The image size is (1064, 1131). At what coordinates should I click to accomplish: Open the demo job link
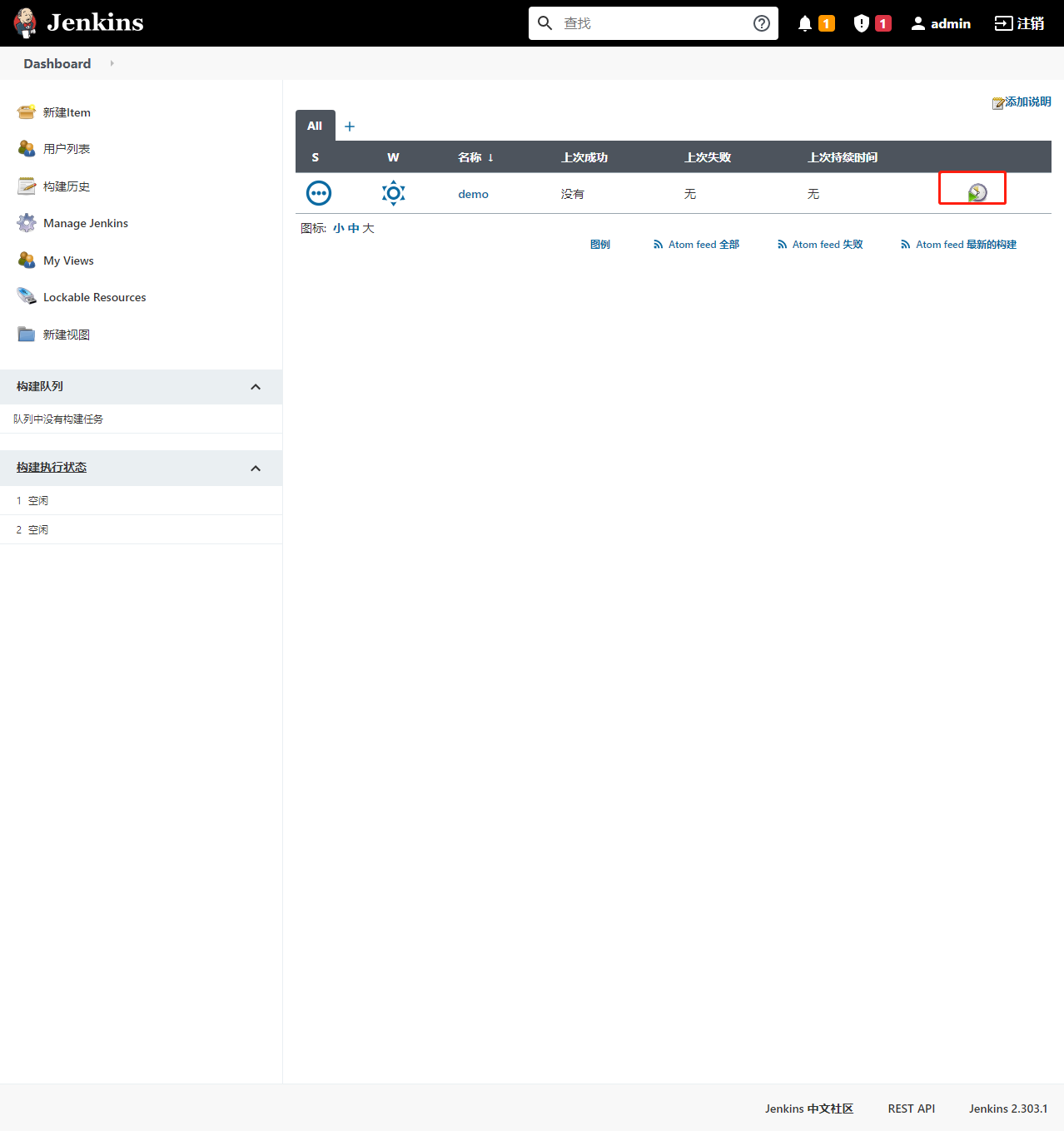tap(473, 194)
